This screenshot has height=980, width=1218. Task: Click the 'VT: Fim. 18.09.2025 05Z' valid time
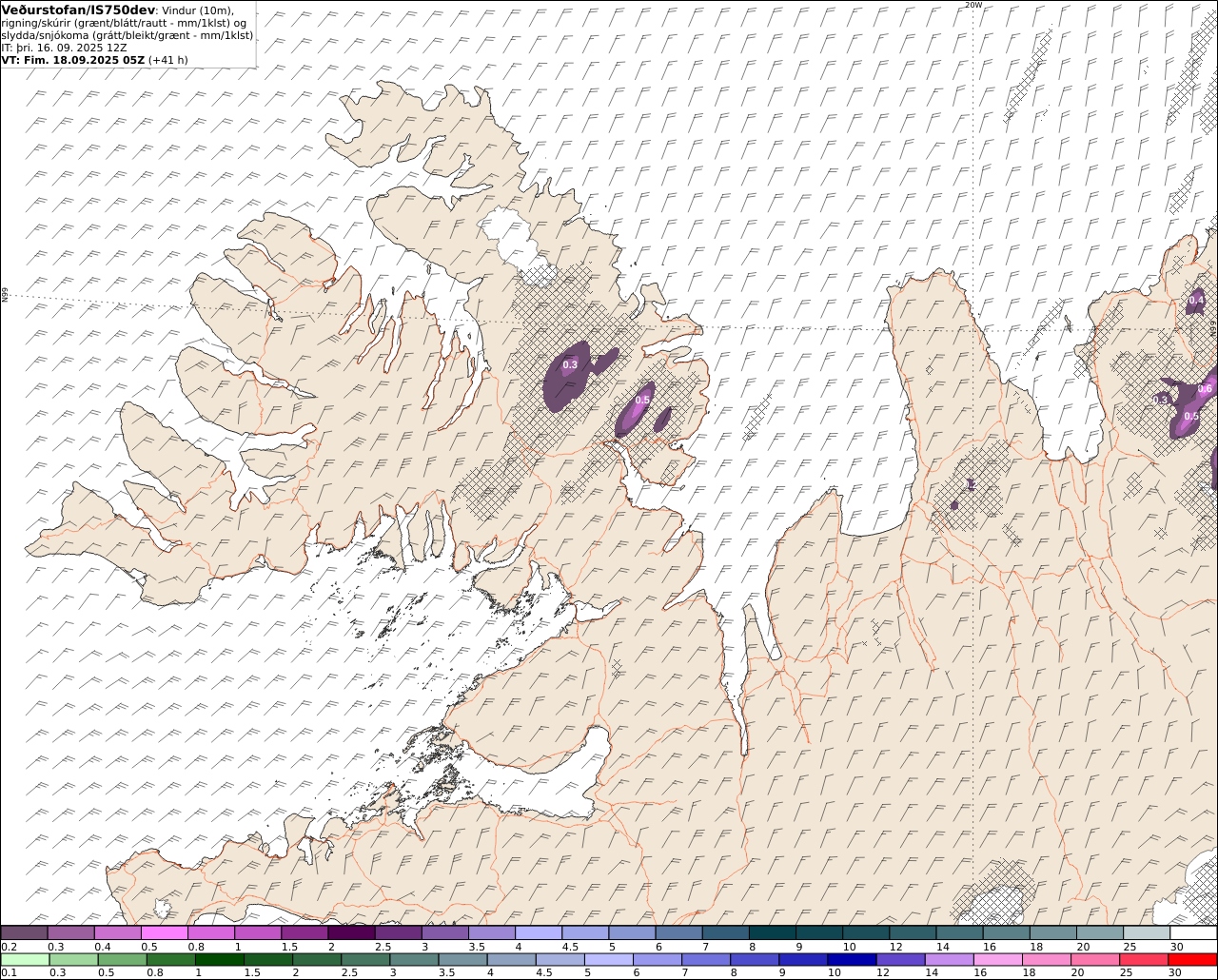72,60
